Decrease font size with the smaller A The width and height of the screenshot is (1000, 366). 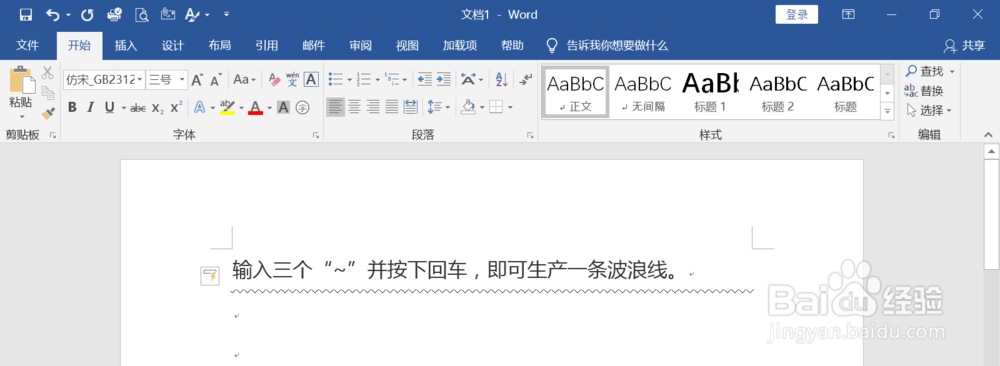point(216,80)
